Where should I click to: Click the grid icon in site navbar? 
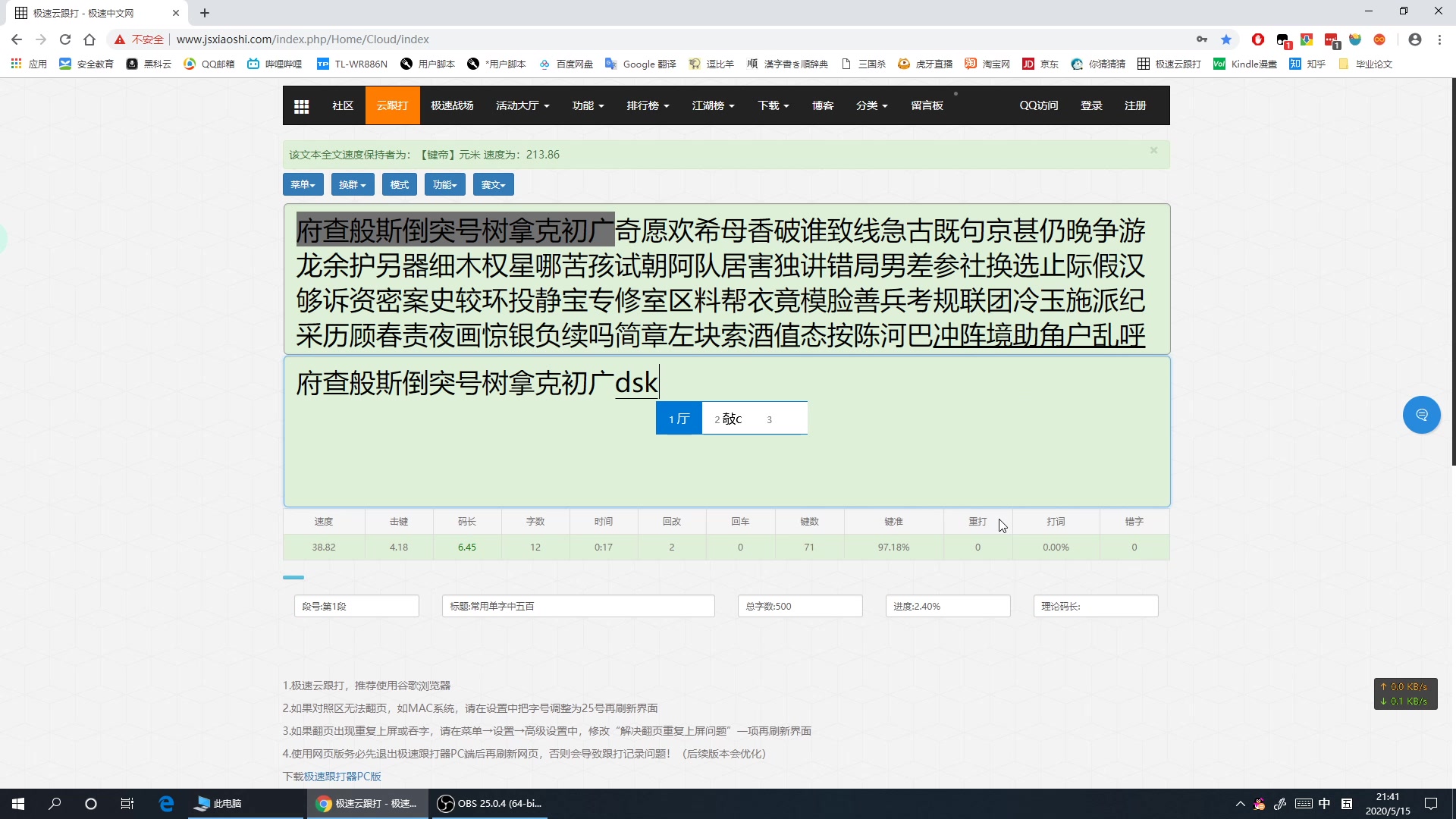[301, 106]
